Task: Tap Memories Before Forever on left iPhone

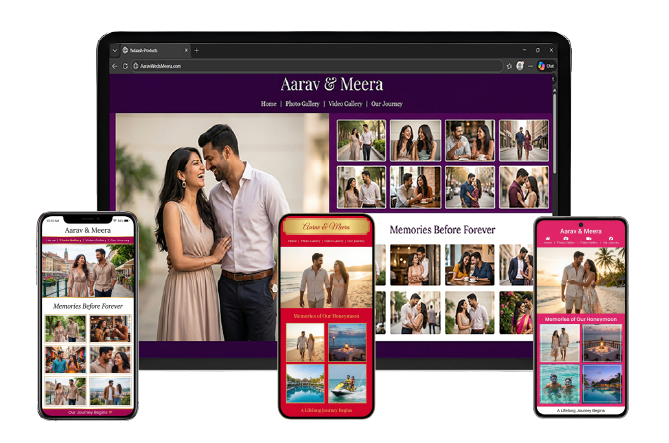Action: (x=88, y=306)
